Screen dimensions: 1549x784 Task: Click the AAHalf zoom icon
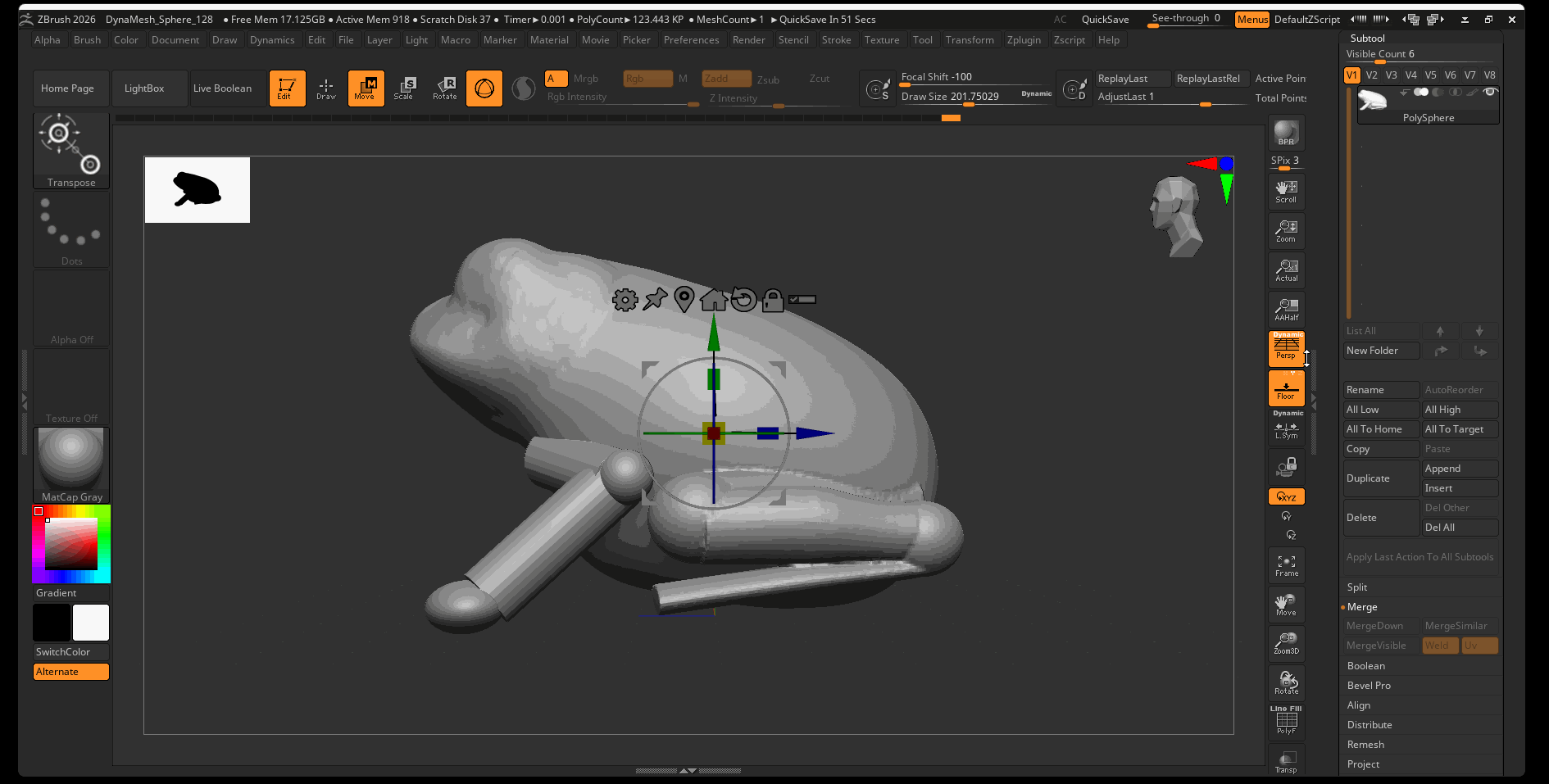click(1286, 310)
